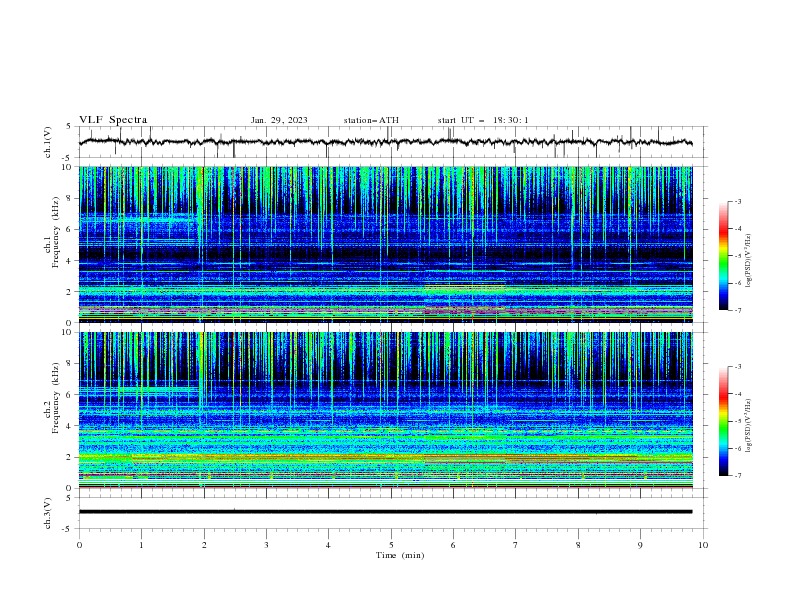
Task: Click the "5" minute tick label
Action: click(x=391, y=545)
